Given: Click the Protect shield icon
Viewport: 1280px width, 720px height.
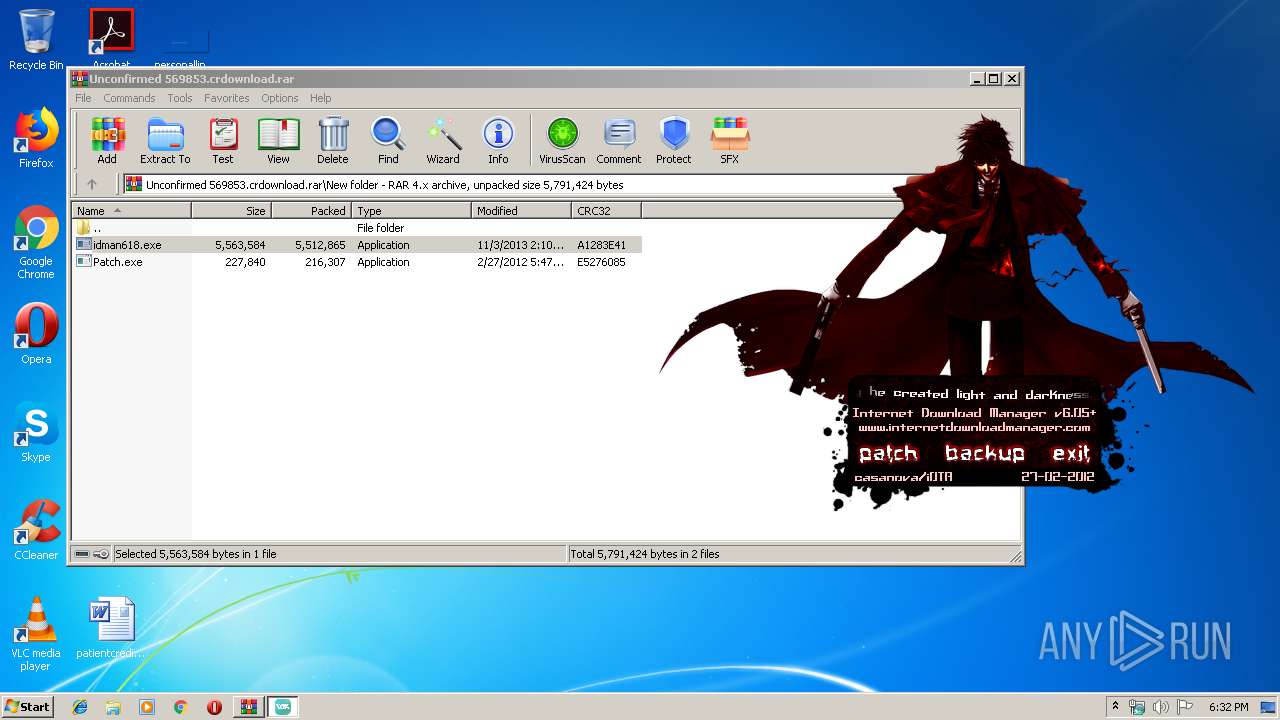Looking at the screenshot, I should 674,140.
